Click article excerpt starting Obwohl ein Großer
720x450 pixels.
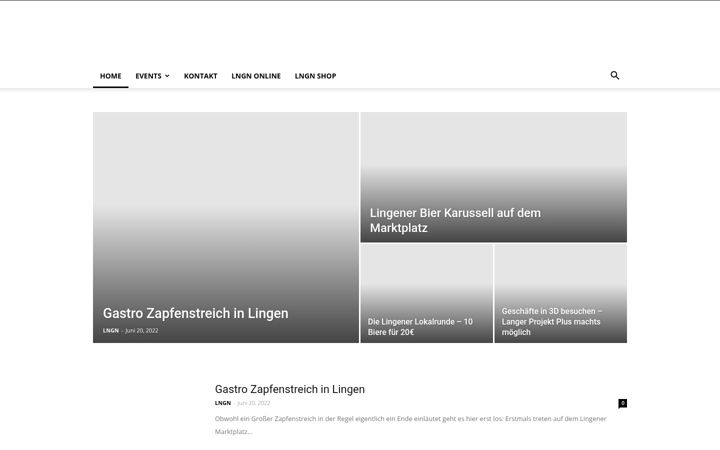[411, 425]
